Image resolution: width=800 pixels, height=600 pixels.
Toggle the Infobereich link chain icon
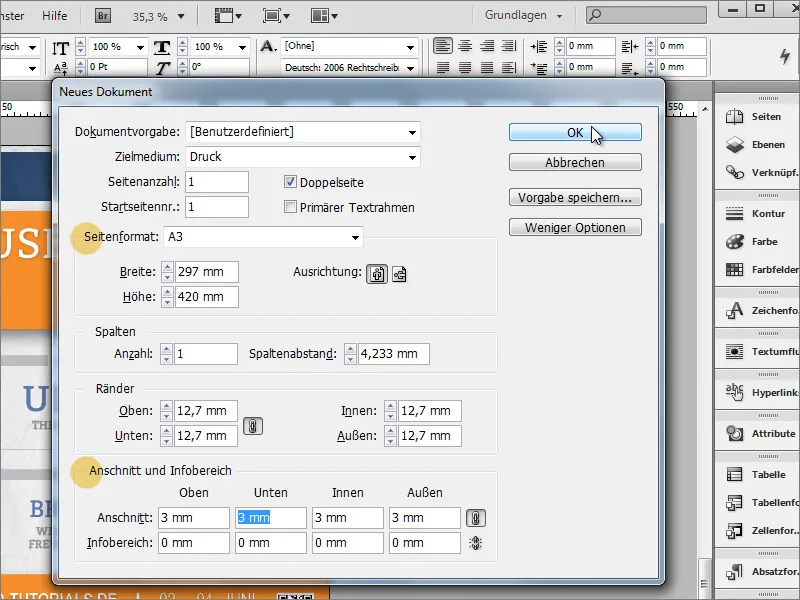(x=476, y=543)
